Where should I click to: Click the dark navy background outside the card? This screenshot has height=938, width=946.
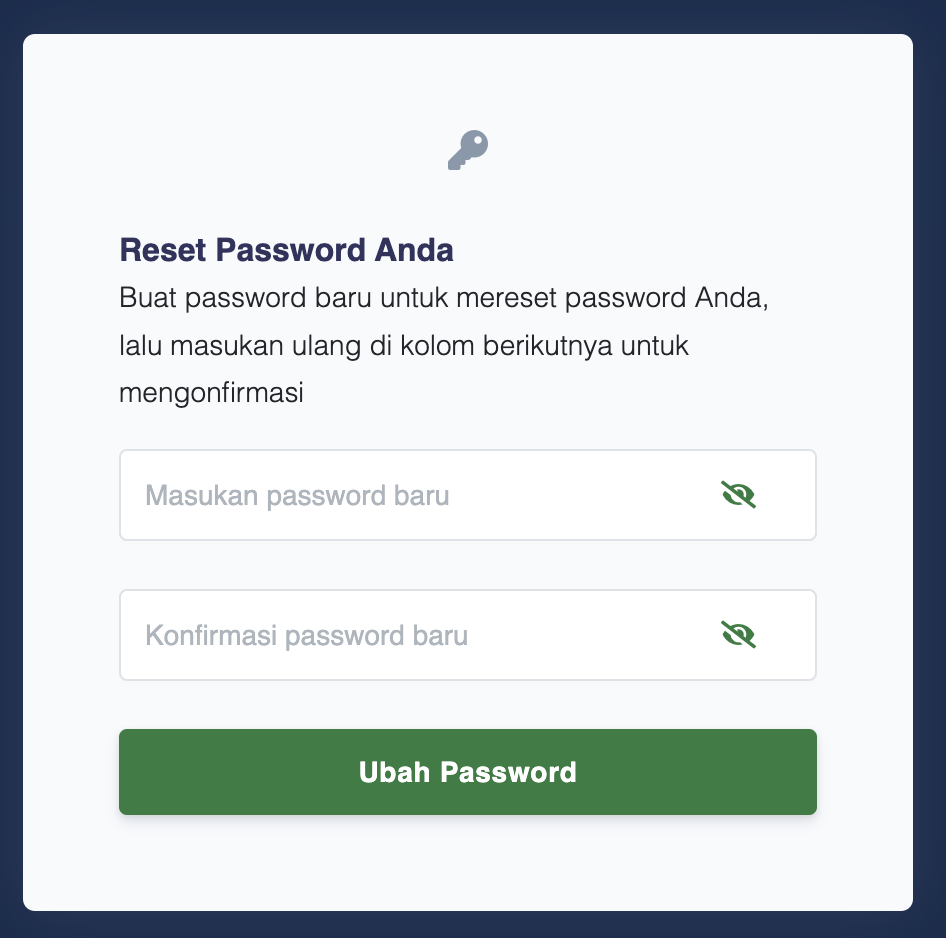pyautogui.click(x=10, y=470)
